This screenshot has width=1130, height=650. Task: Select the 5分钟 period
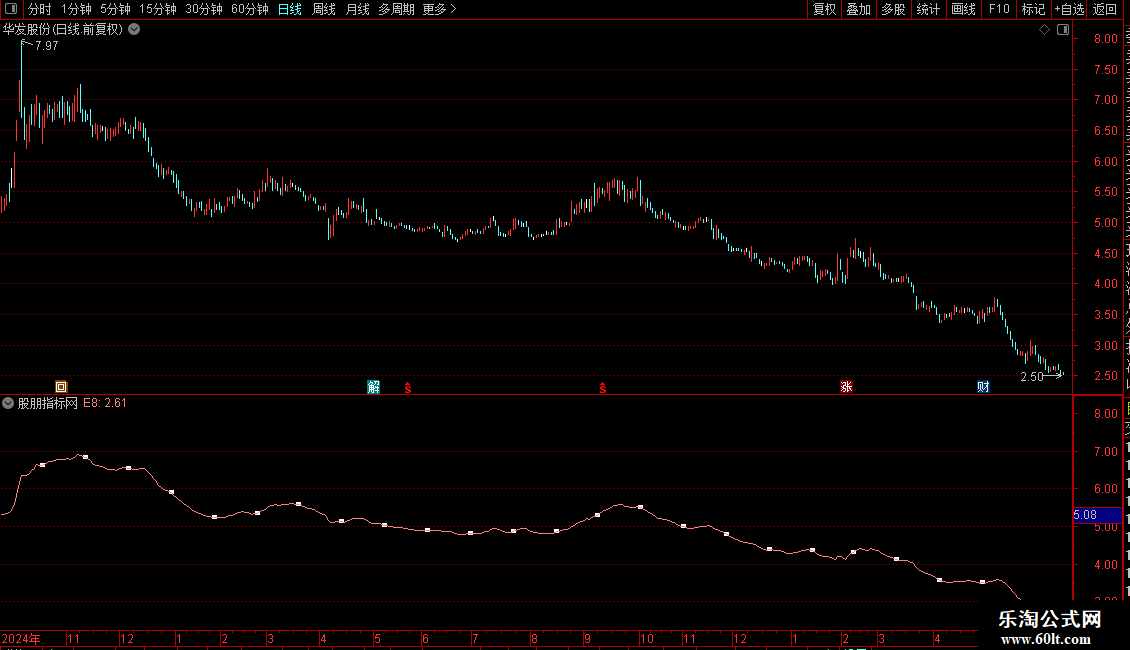[x=115, y=9]
